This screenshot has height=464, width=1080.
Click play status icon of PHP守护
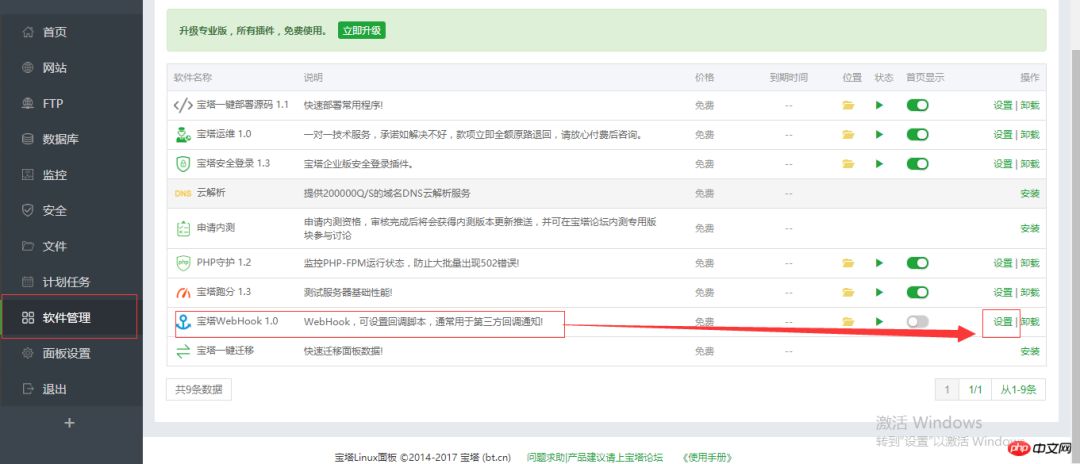coord(880,263)
